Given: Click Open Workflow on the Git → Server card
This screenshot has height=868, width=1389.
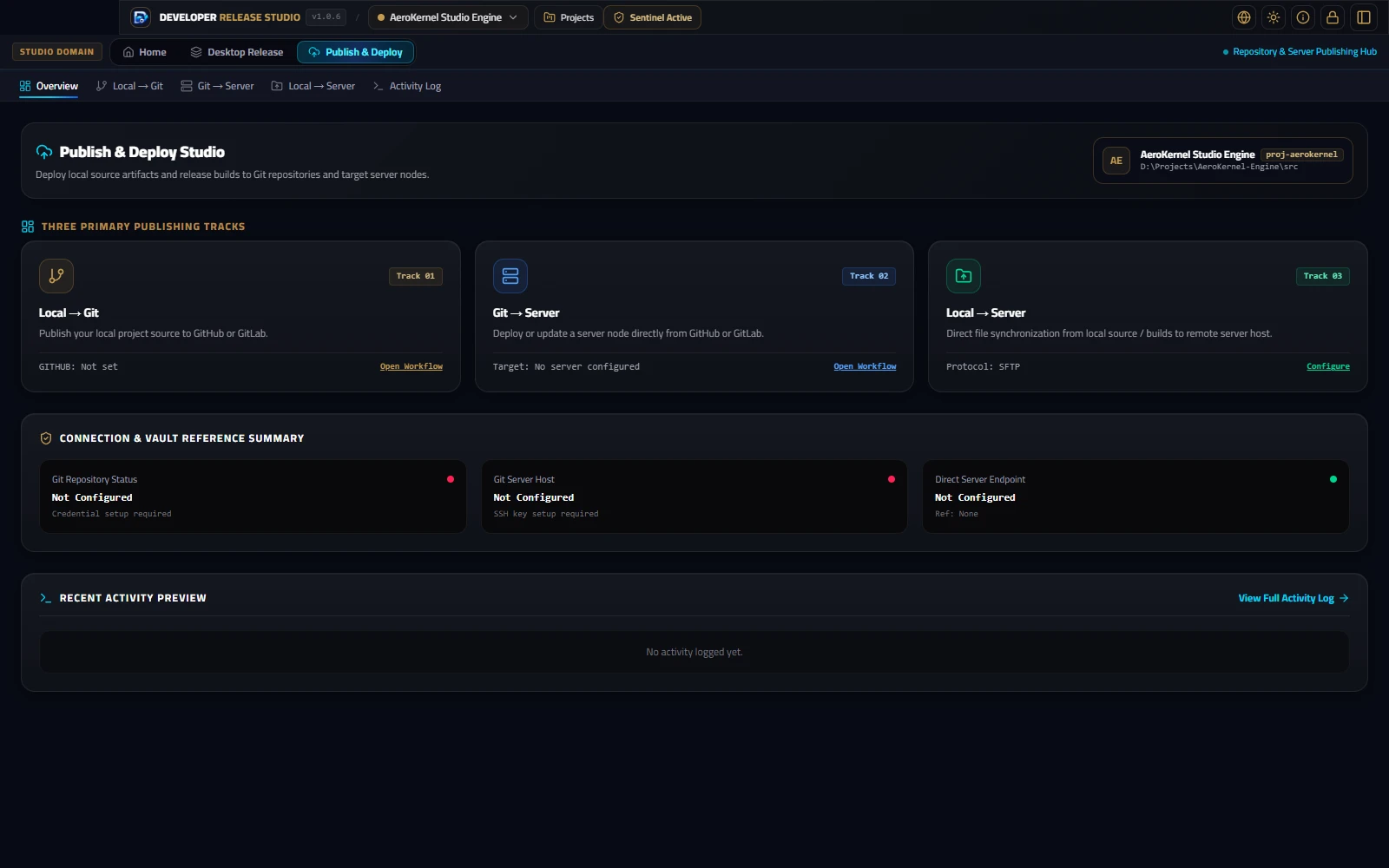Looking at the screenshot, I should coord(865,366).
